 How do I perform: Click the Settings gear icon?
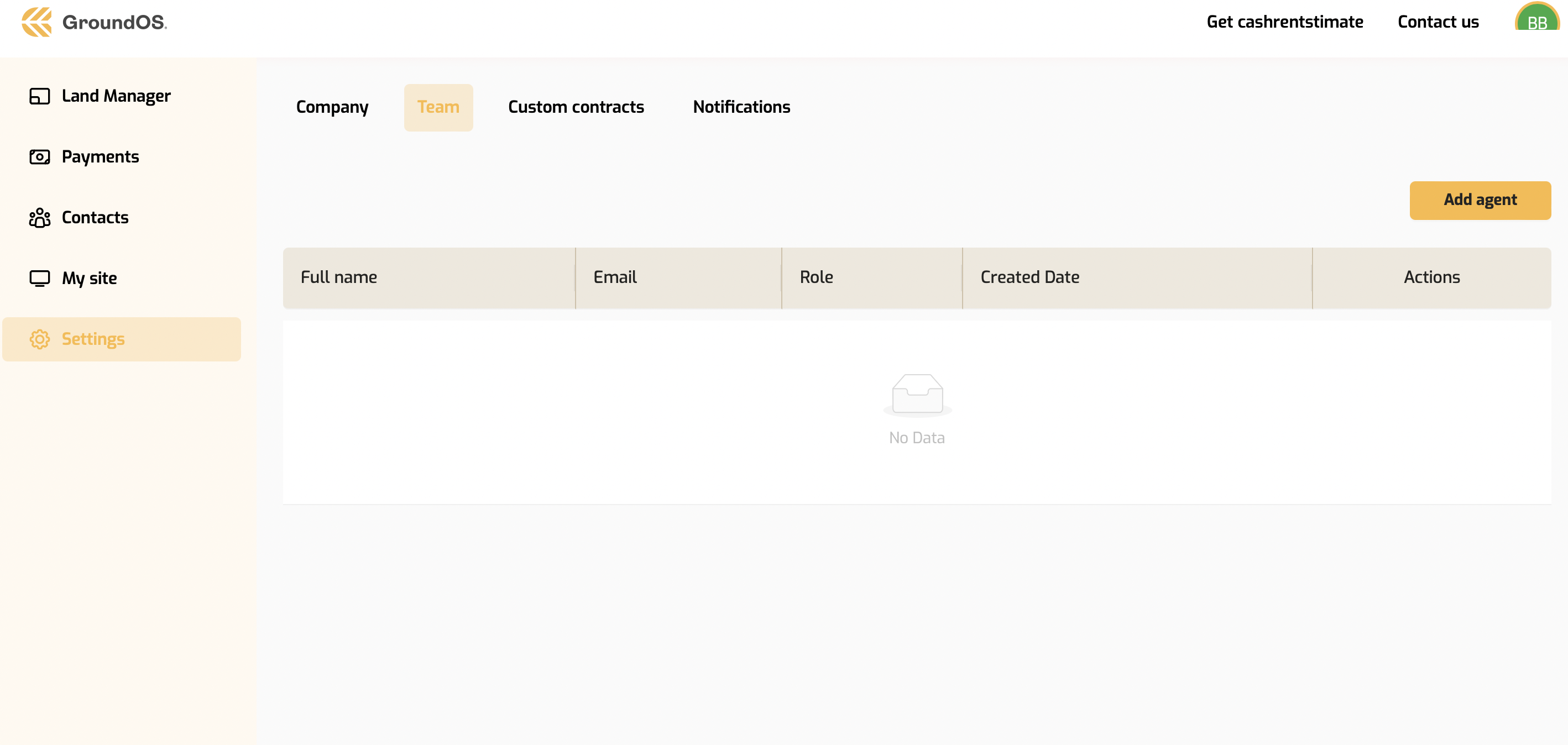click(x=40, y=339)
